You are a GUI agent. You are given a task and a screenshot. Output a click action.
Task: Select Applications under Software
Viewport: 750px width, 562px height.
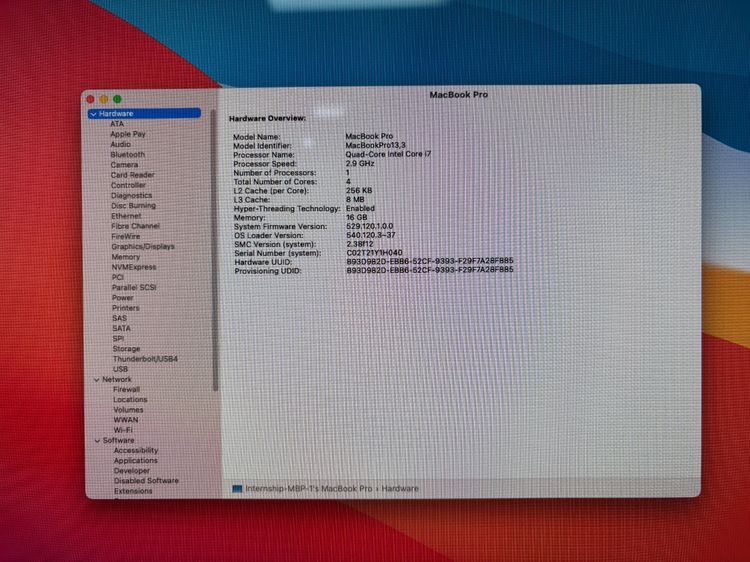point(136,461)
